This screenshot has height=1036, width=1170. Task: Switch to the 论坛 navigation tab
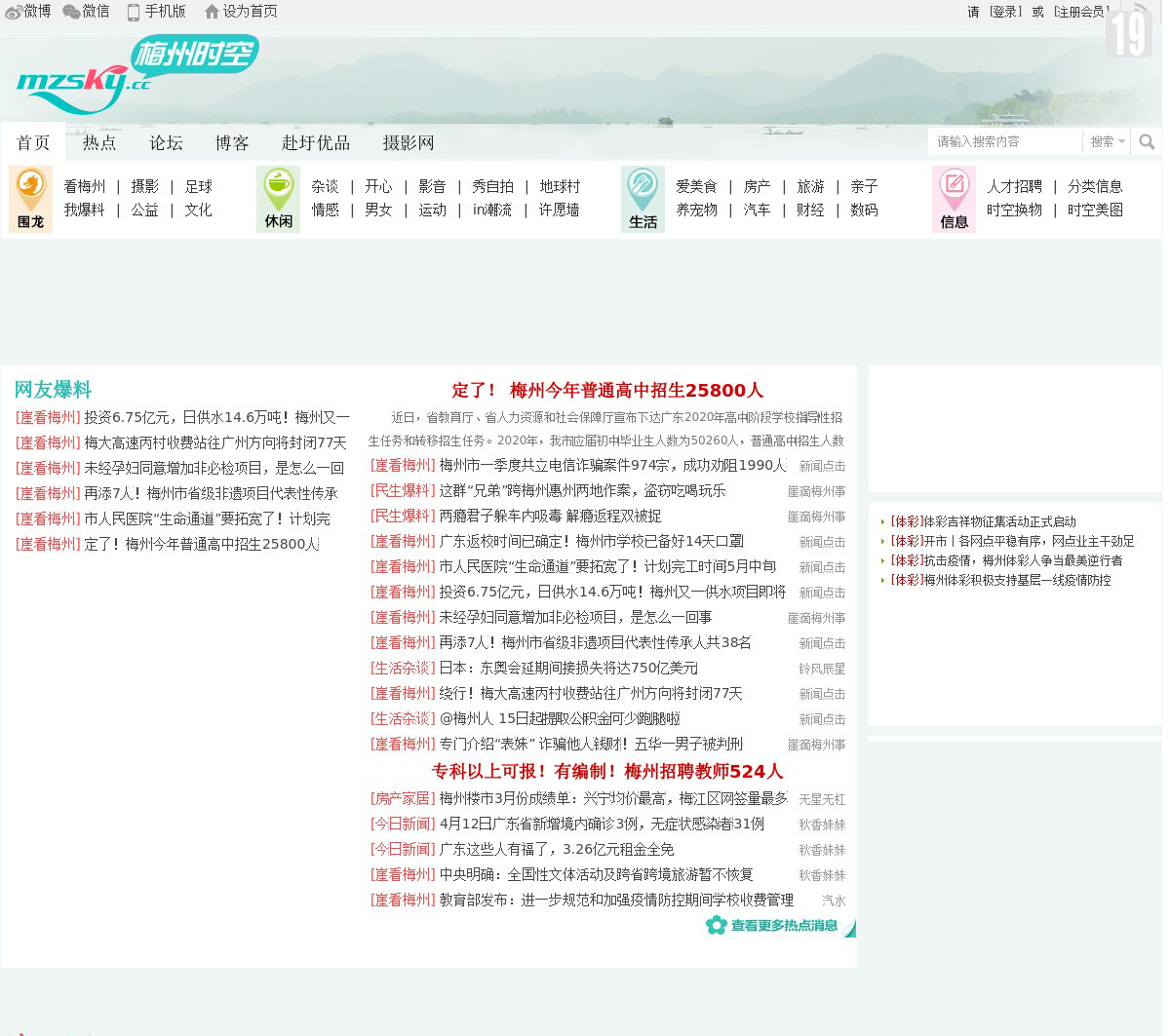coord(166,143)
